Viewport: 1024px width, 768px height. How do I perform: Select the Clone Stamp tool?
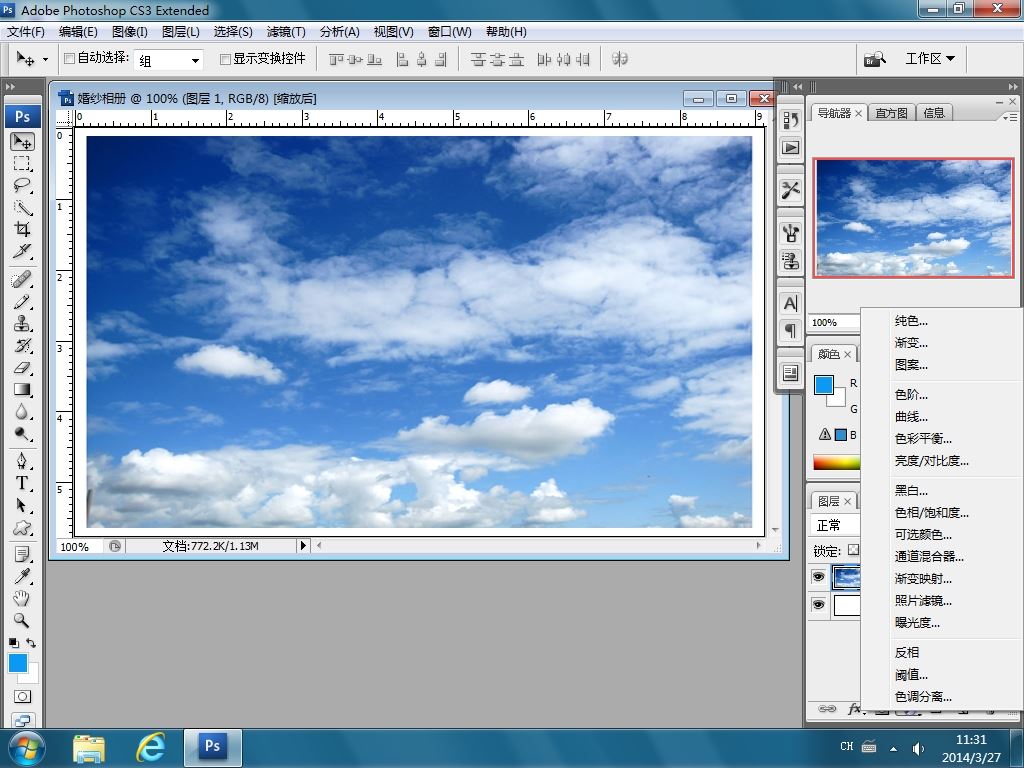tap(22, 324)
